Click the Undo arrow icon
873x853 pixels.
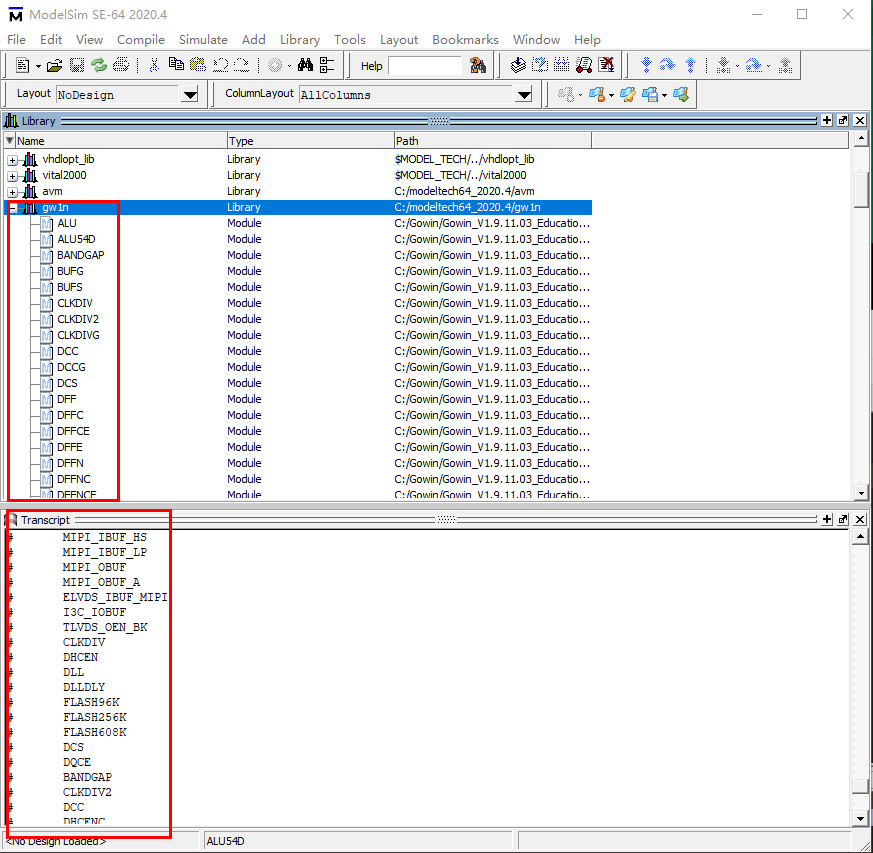click(x=220, y=66)
